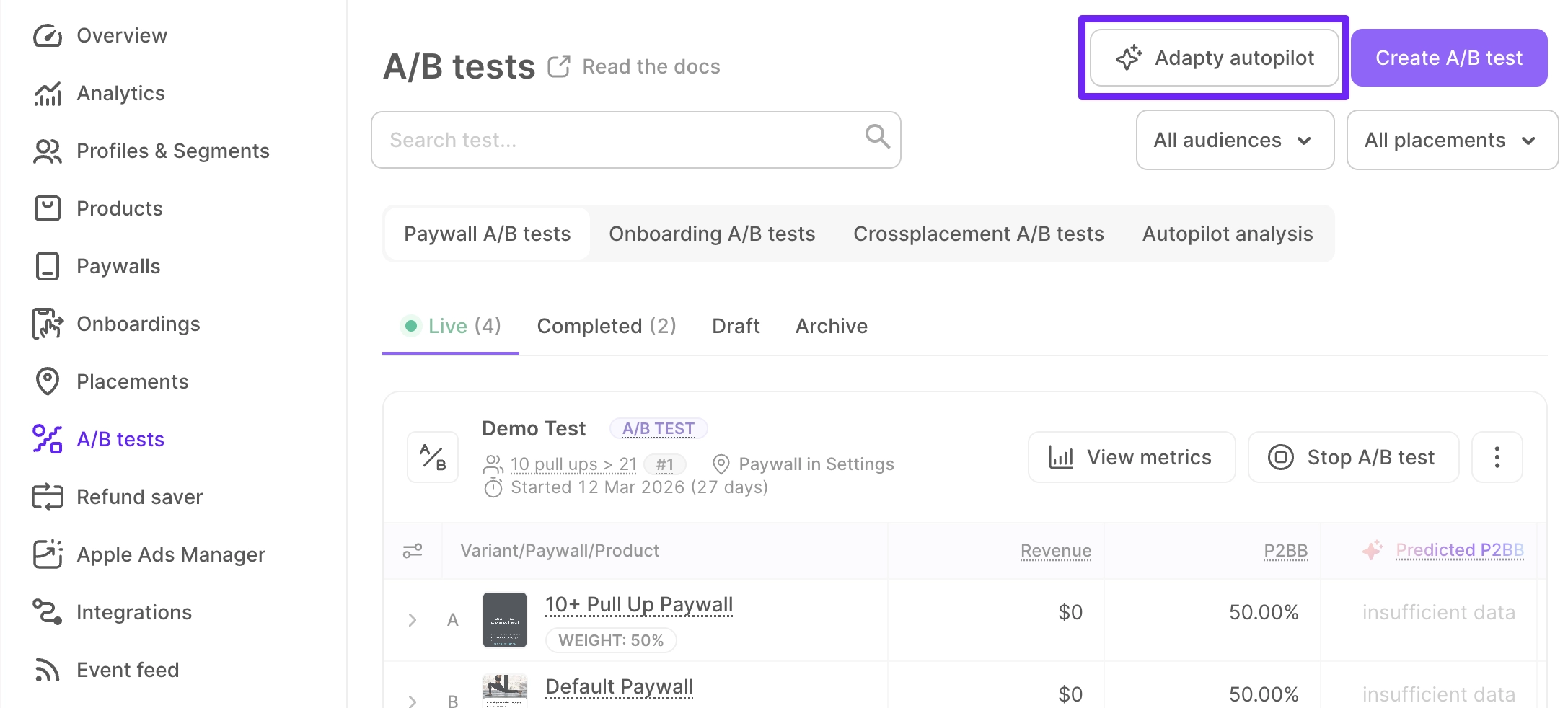Open the Read the docs link
This screenshot has height=708, width=1568.
[650, 66]
